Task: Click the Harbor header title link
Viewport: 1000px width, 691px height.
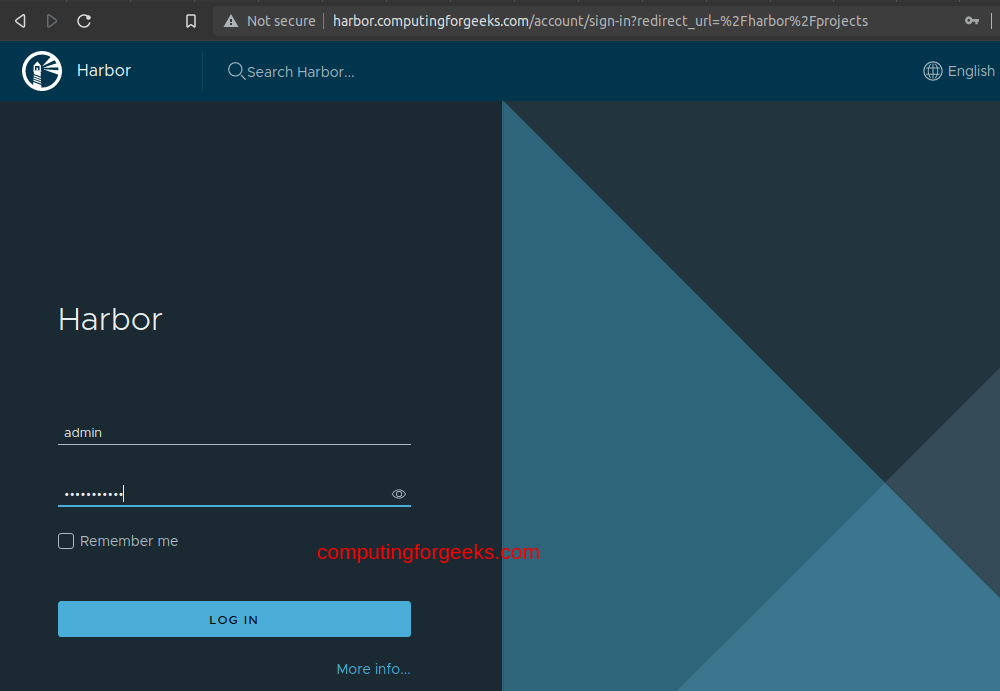Action: pyautogui.click(x=104, y=70)
